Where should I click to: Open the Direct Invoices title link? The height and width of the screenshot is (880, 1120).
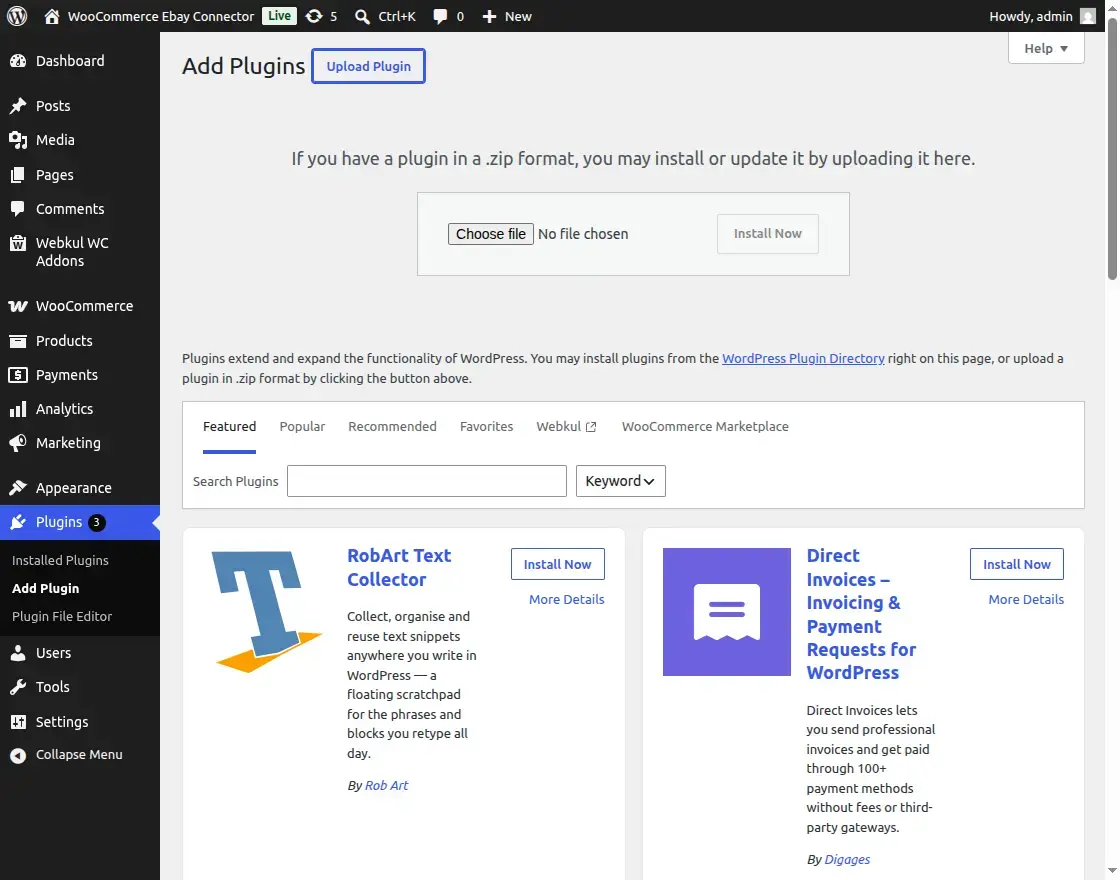pos(861,614)
